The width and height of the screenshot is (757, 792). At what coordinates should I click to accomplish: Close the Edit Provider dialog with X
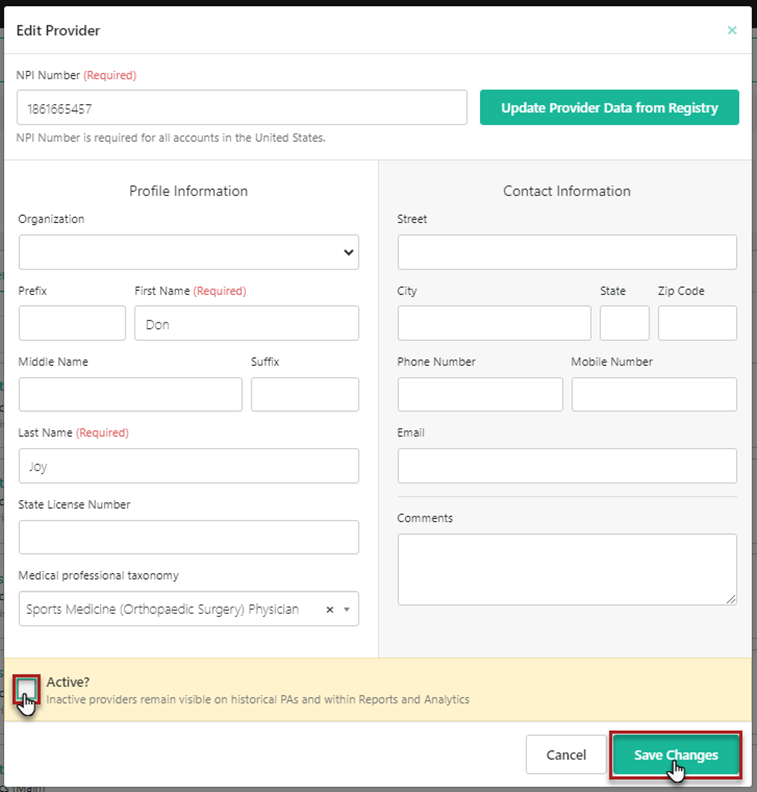tap(732, 30)
